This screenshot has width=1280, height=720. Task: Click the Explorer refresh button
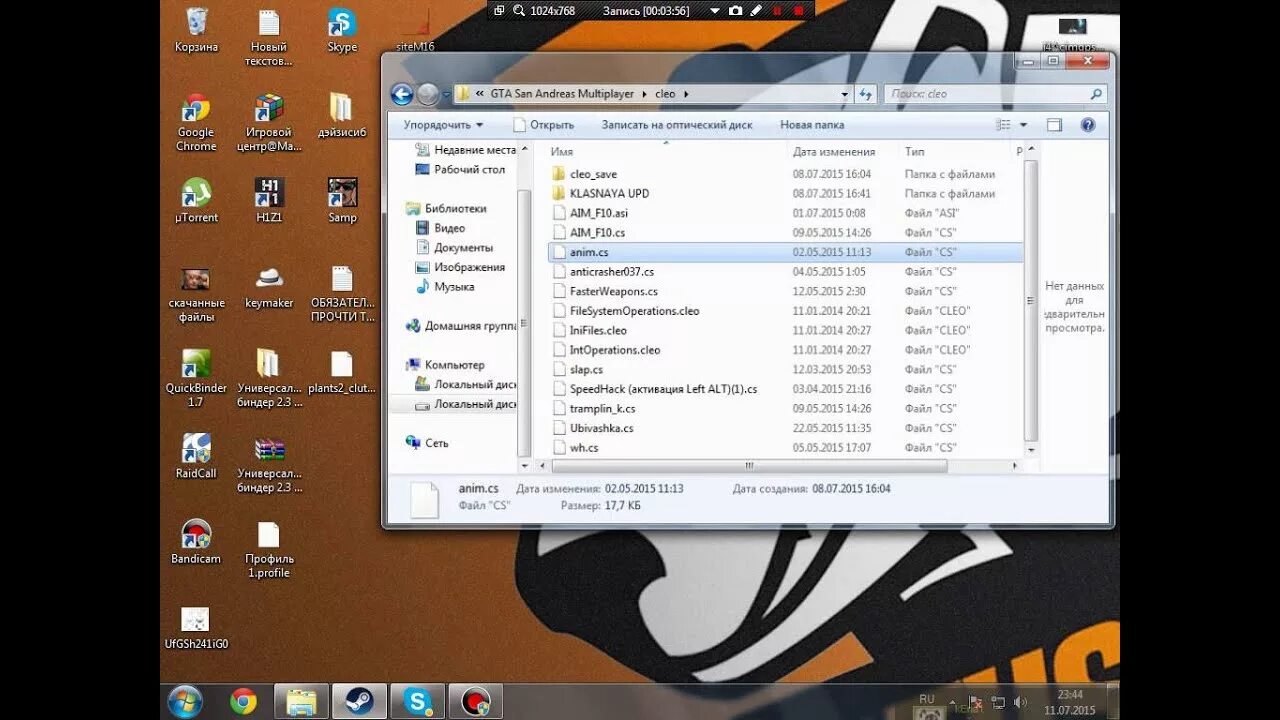866,94
